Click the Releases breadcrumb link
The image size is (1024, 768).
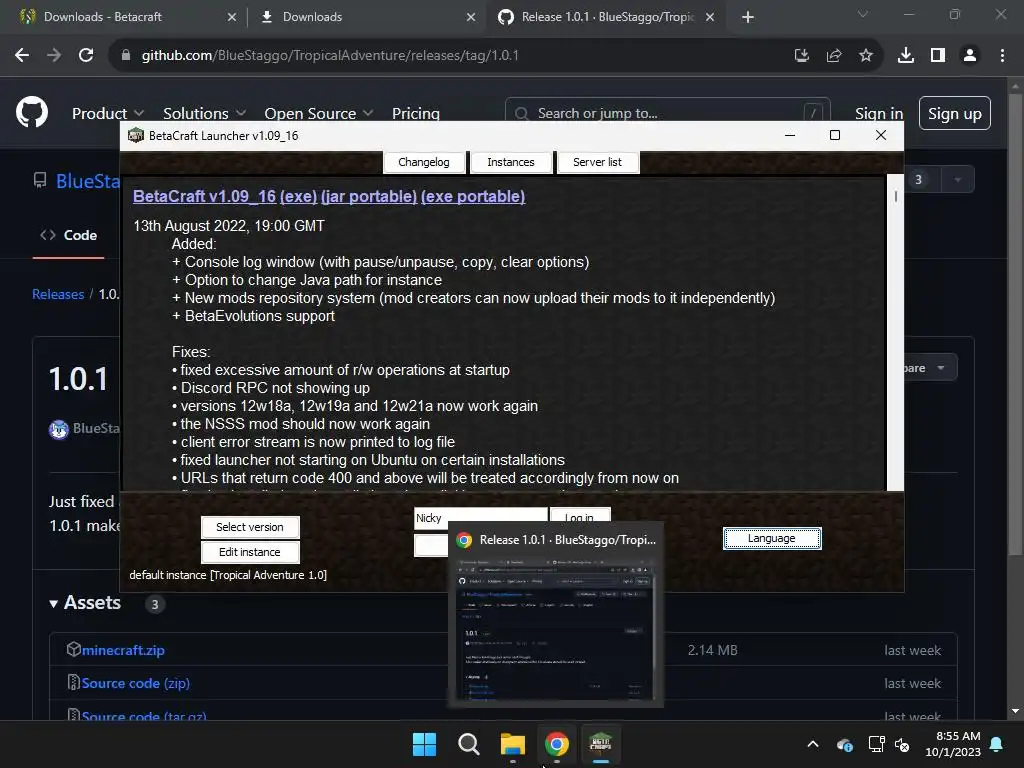pyautogui.click(x=58, y=294)
